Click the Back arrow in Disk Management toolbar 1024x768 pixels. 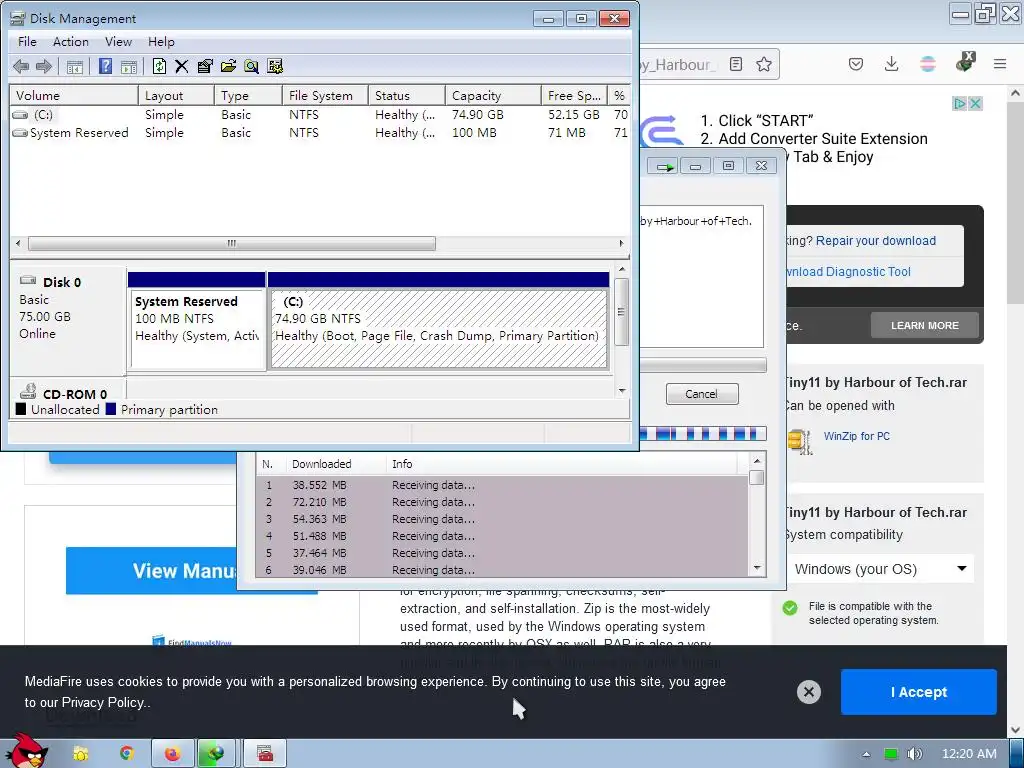(x=21, y=66)
